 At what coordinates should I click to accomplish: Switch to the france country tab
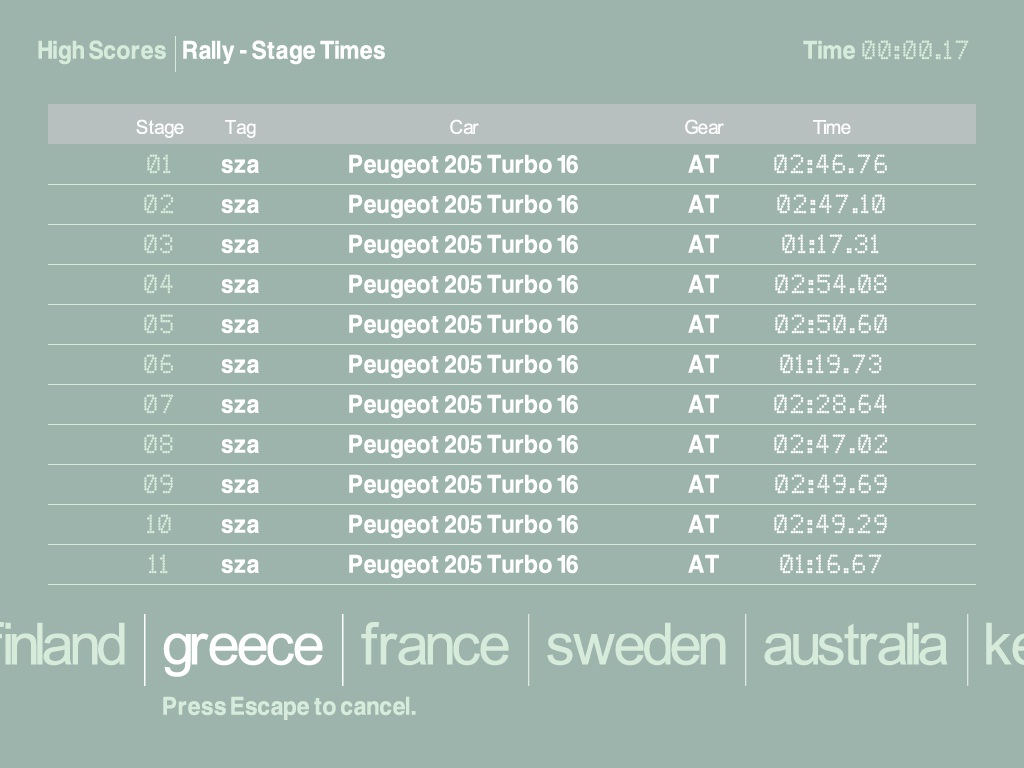pos(435,646)
